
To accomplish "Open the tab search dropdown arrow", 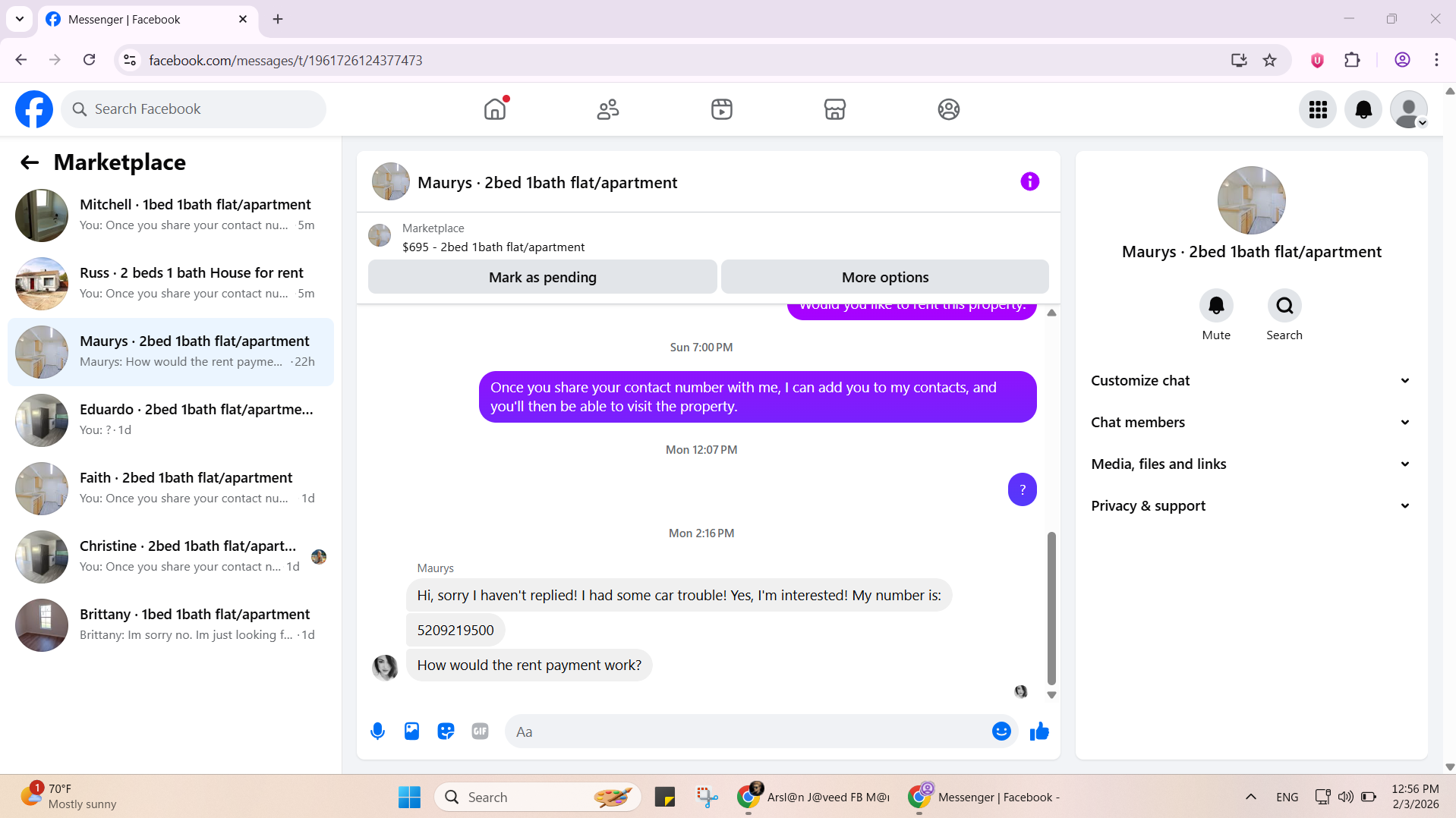I will 20,19.
